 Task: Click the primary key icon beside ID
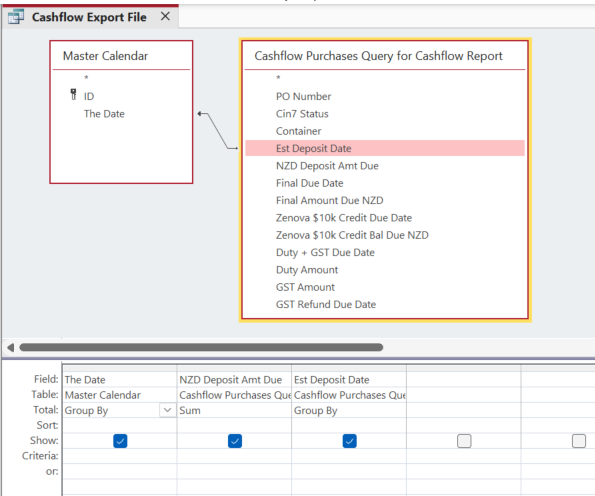click(74, 94)
